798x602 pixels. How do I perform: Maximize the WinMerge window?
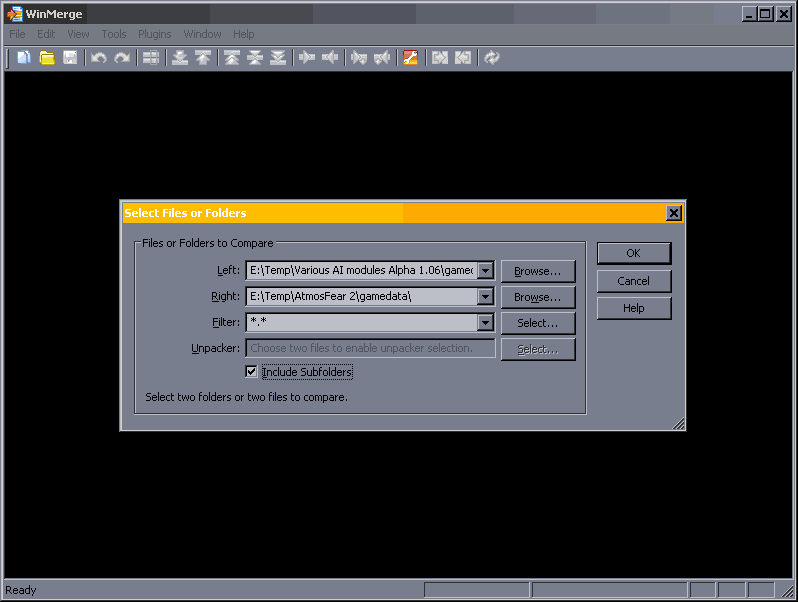[x=765, y=14]
